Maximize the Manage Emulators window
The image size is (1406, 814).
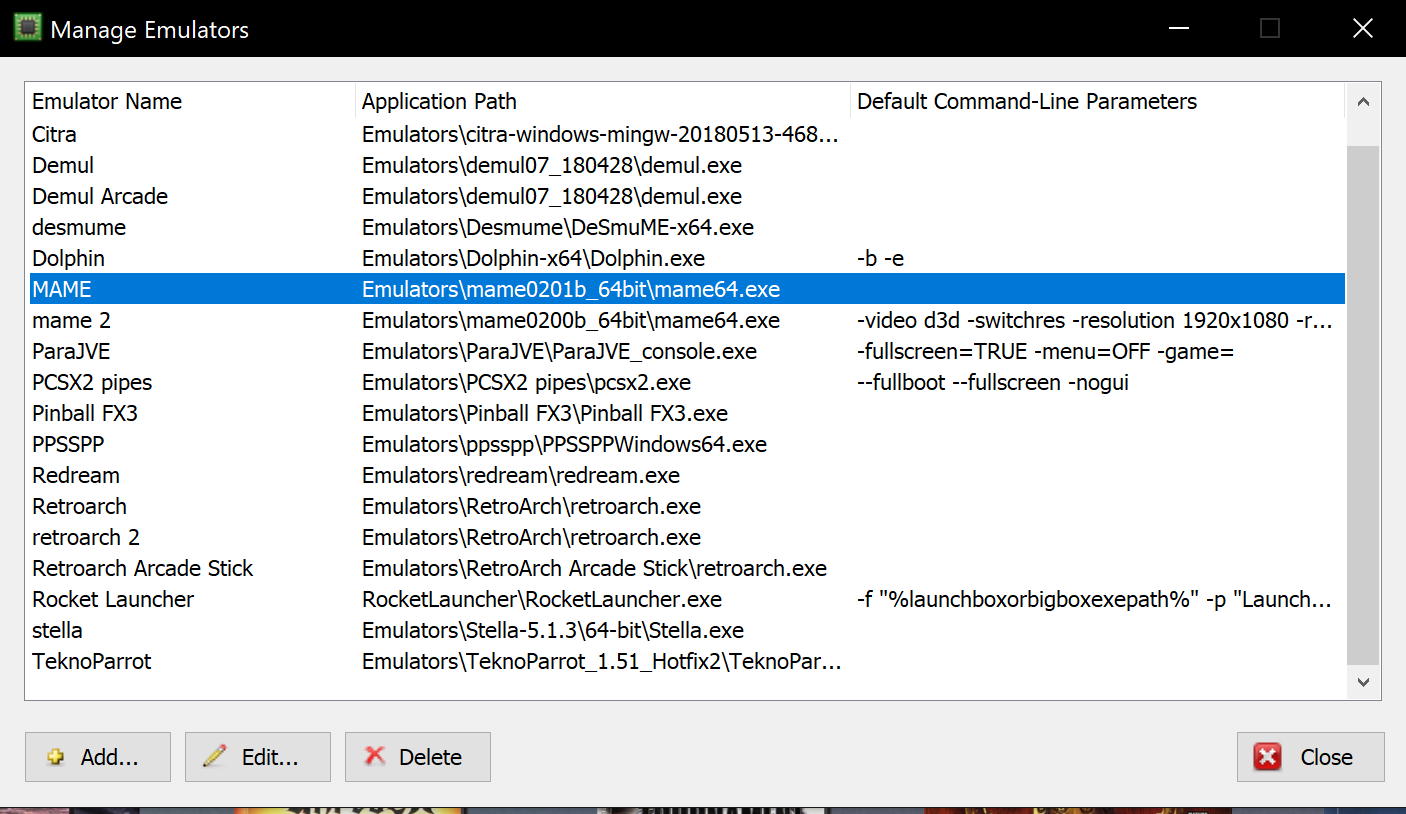click(x=1270, y=28)
